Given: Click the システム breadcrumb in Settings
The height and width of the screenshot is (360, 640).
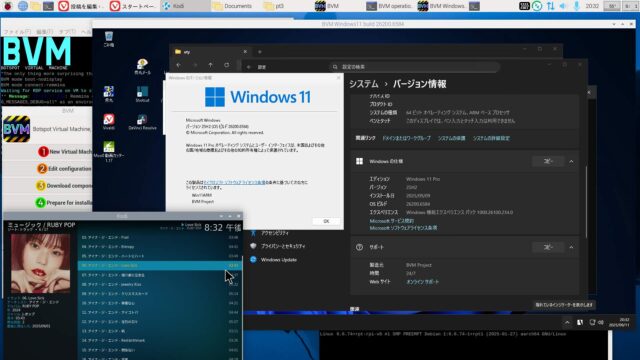Looking at the screenshot, I should click(x=363, y=84).
